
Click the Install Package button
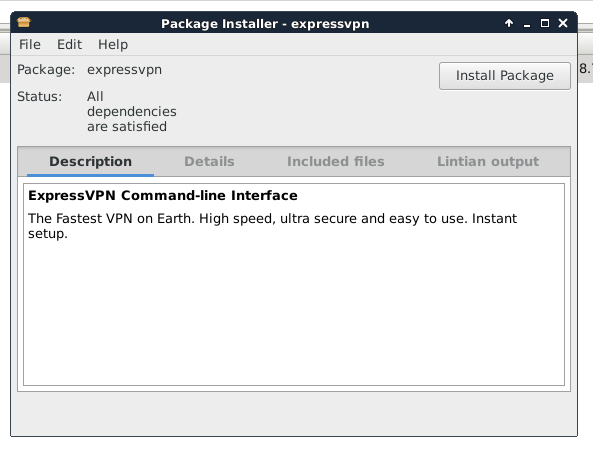coord(505,76)
